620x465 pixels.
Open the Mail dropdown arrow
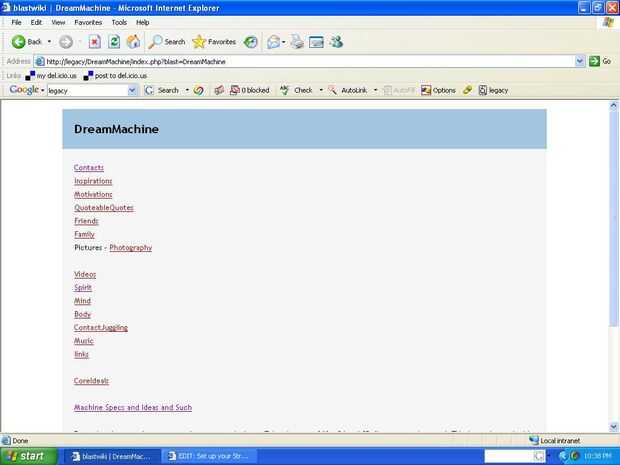[284, 42]
